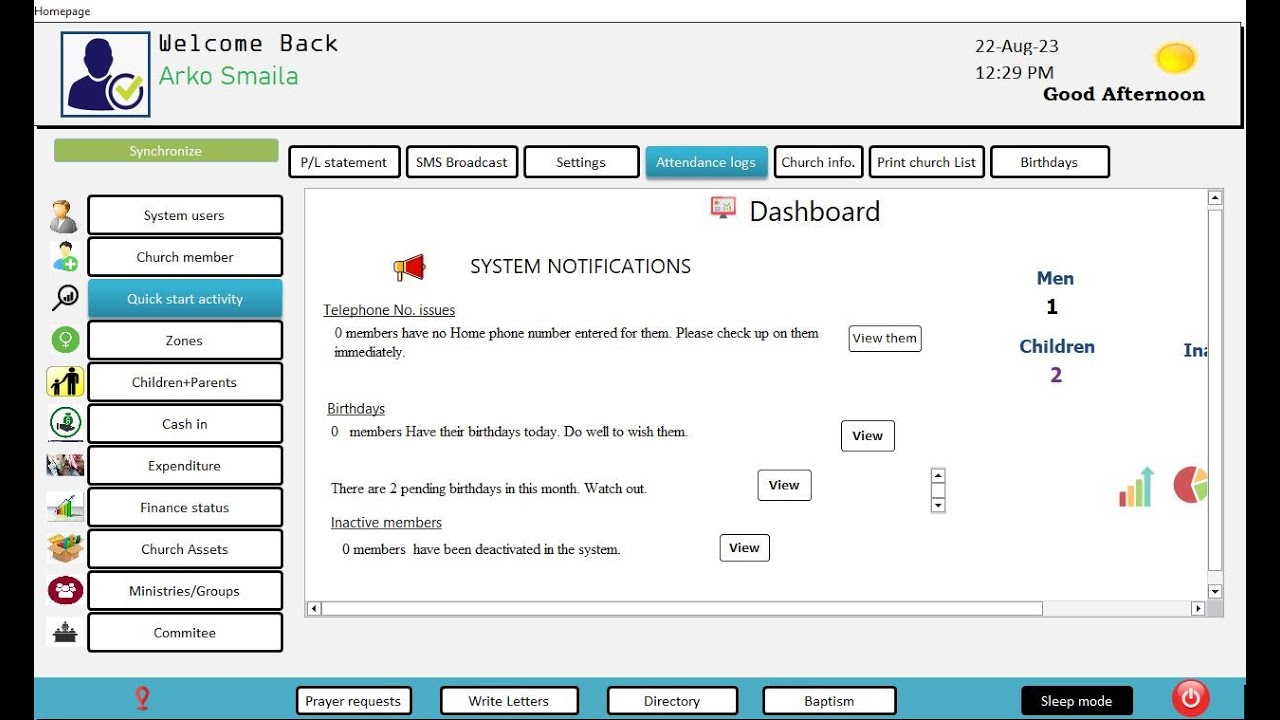The width and height of the screenshot is (1280, 720).
Task: Click the bar chart statistics icon
Action: [1136, 487]
